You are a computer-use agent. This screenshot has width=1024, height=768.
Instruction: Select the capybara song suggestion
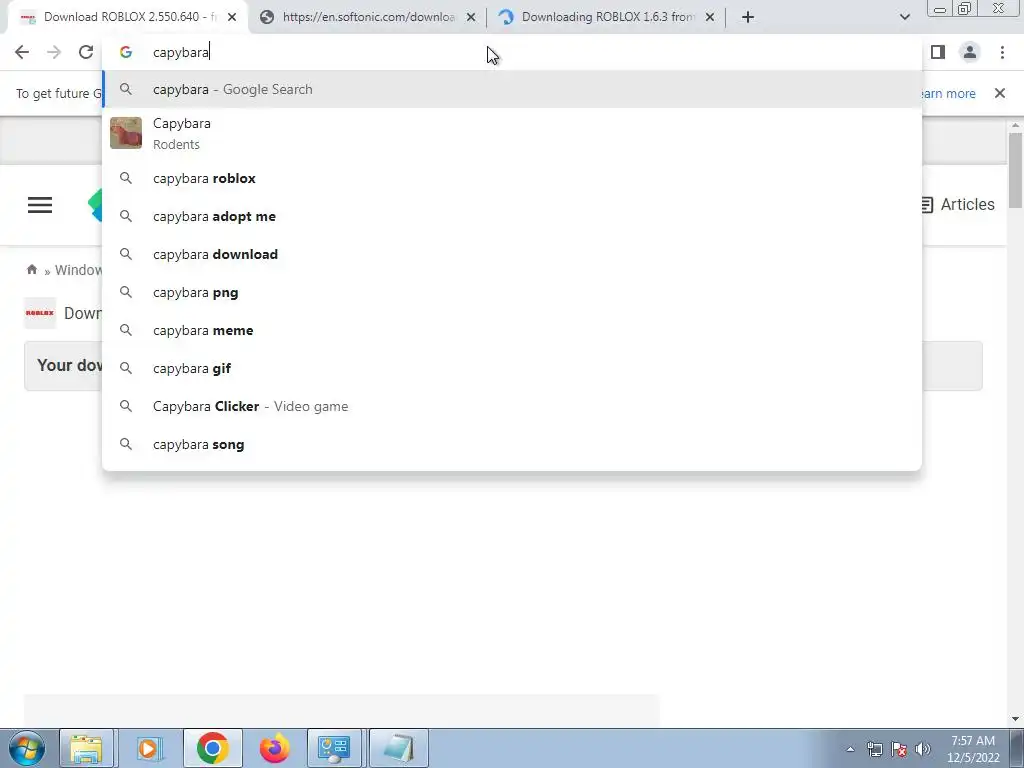click(x=512, y=444)
